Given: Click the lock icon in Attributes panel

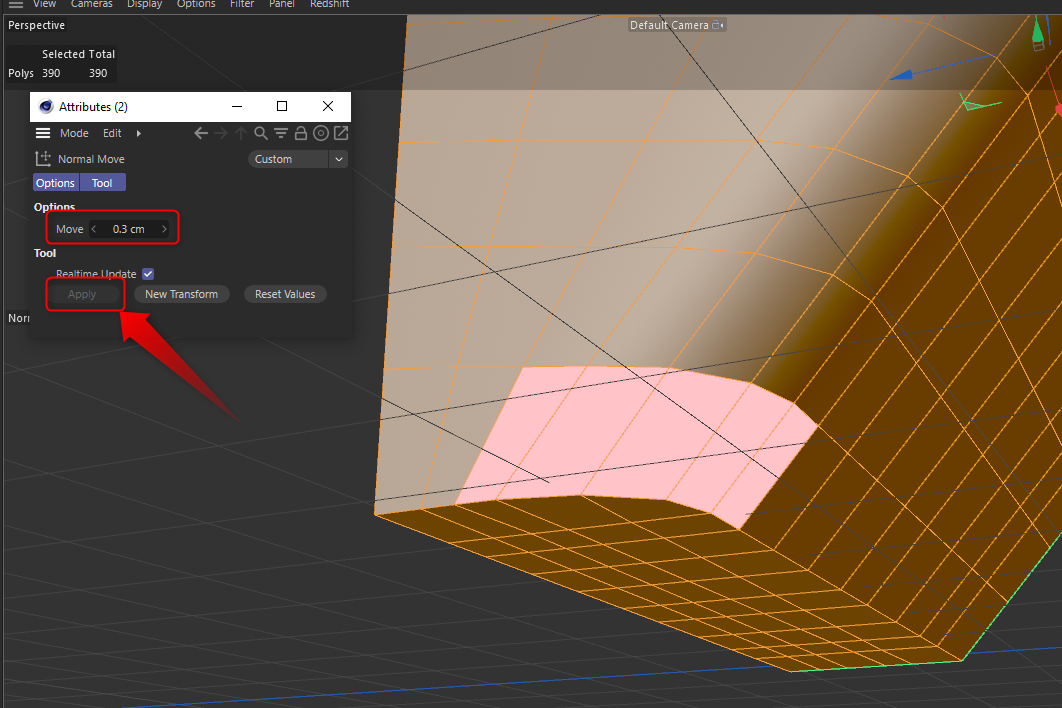Looking at the screenshot, I should (x=301, y=133).
